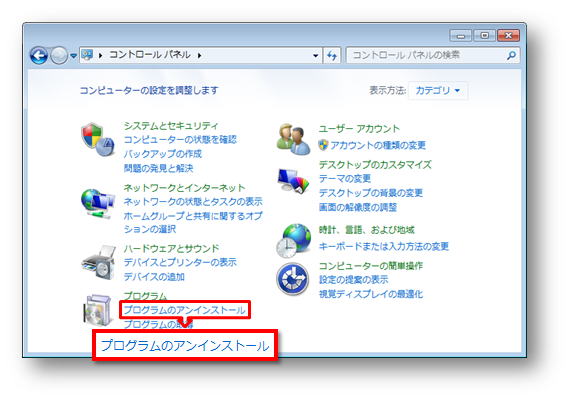
Task: Open Hardware and Sound printer icon
Action: coord(98,262)
